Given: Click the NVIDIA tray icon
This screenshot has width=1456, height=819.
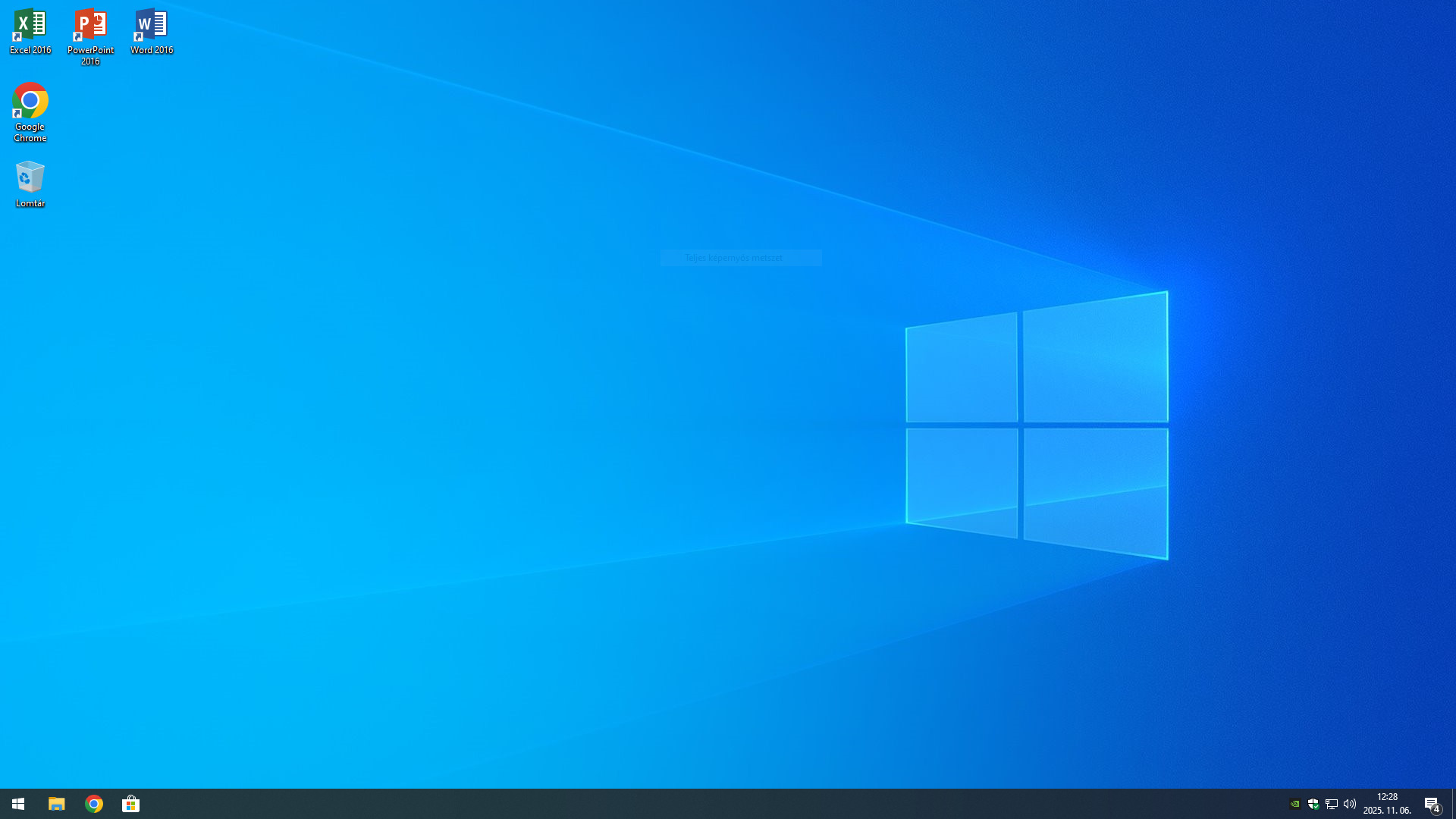Looking at the screenshot, I should pyautogui.click(x=1294, y=804).
